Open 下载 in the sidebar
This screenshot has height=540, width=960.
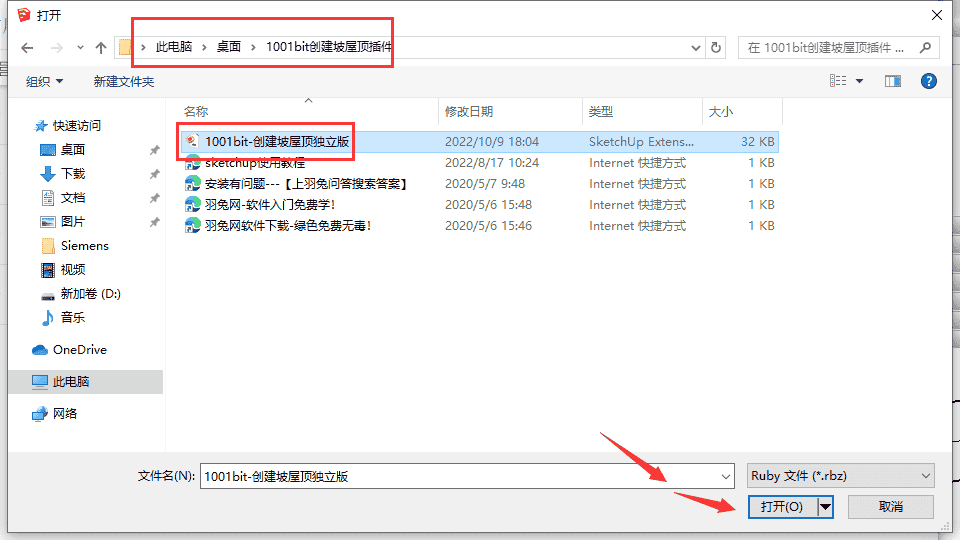(73, 173)
